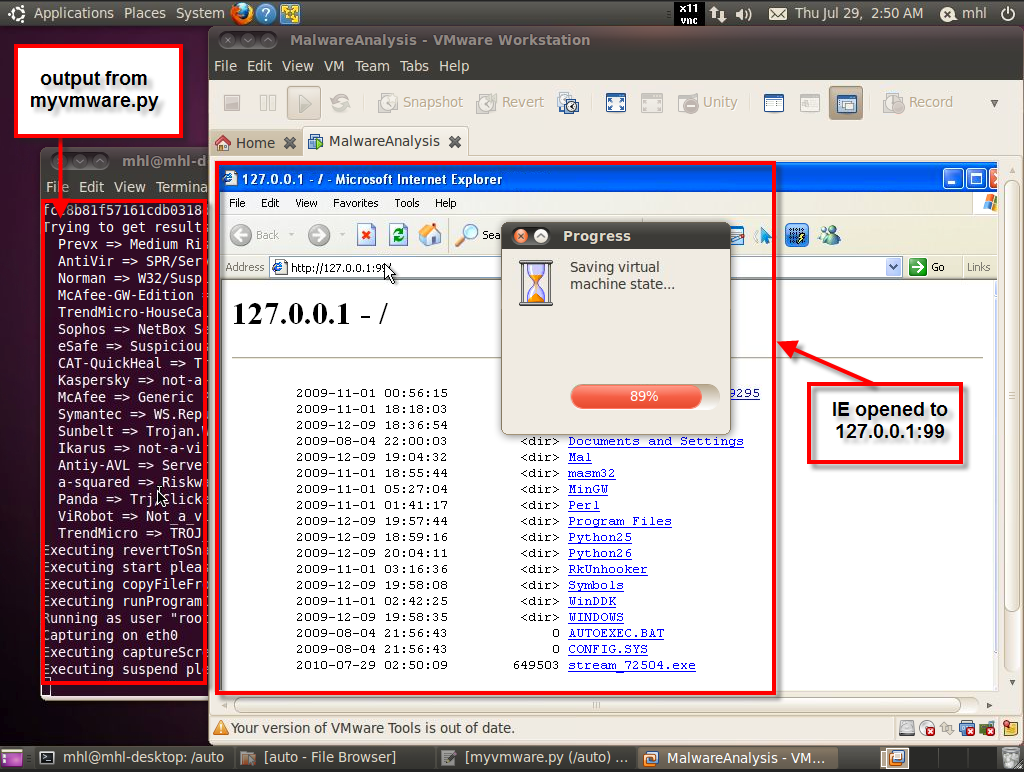Screen dimensions: 1024x772
Task: Click the volume speaker icon in panel
Action: click(743, 14)
